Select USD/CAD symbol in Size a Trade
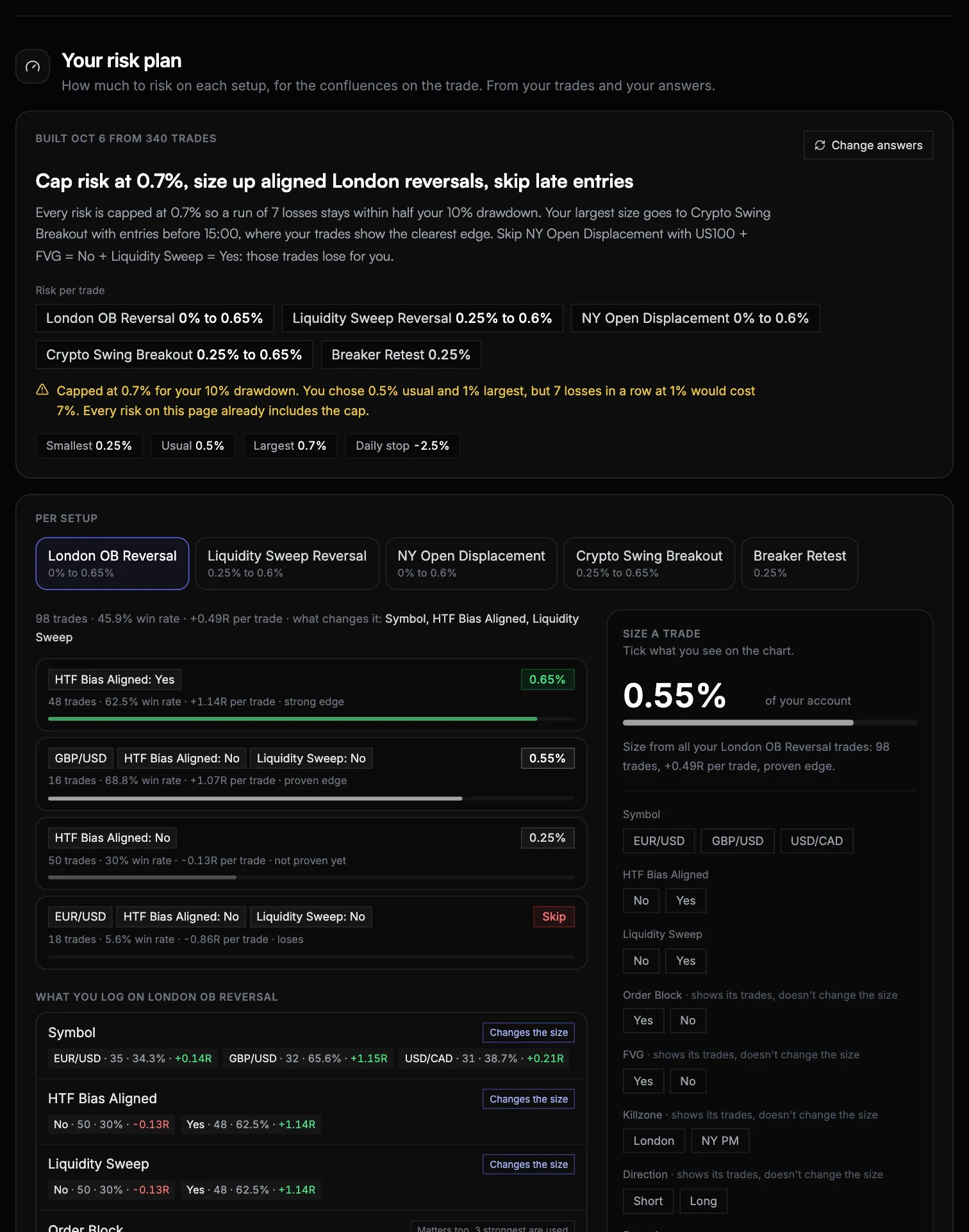 (x=816, y=841)
